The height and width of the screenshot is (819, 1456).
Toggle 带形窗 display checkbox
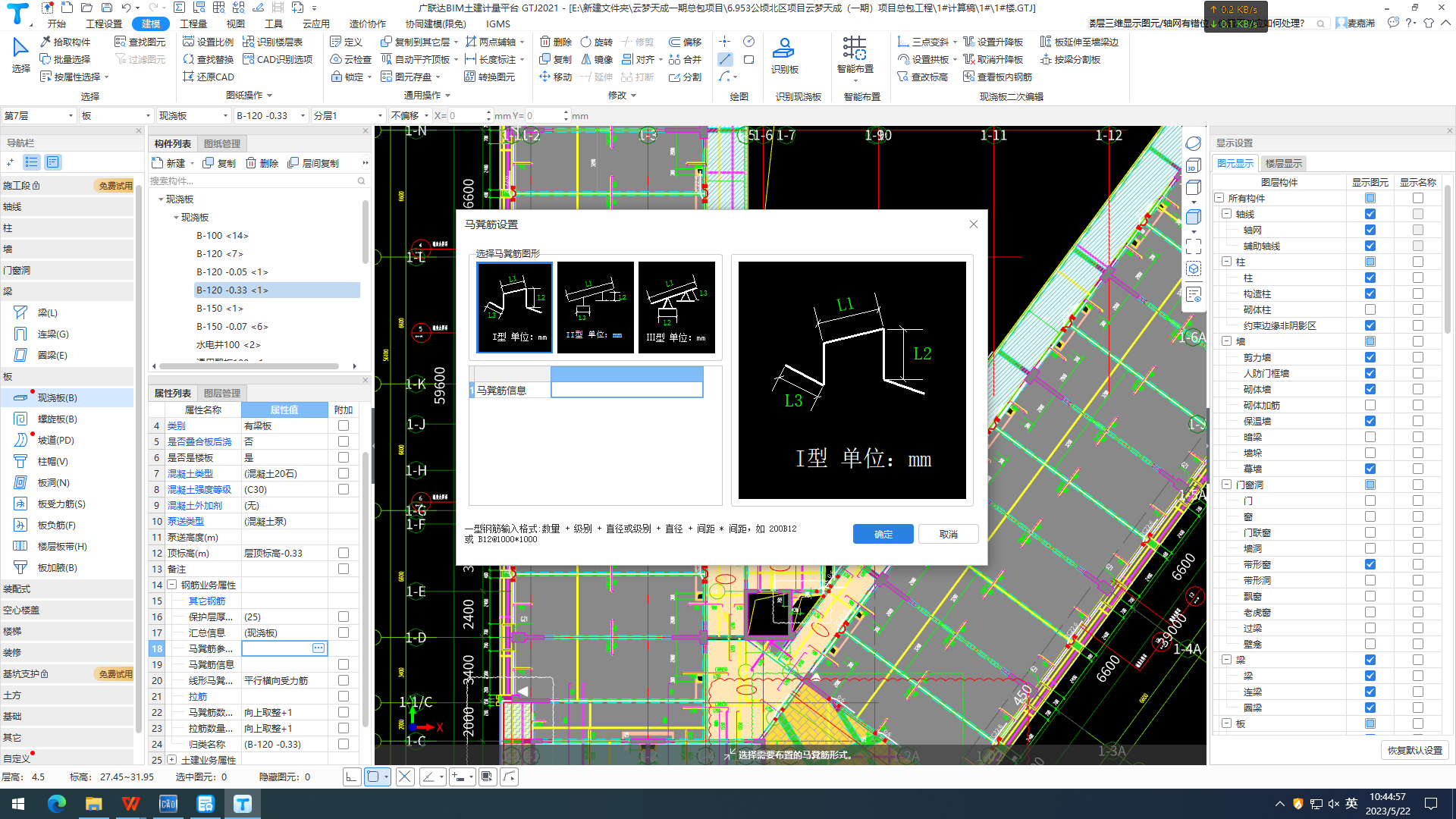(1370, 564)
